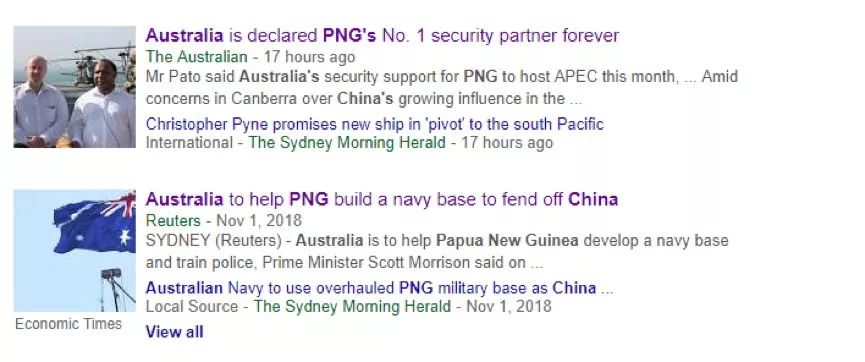Click 'The Australian' source name
The width and height of the screenshot is (865, 362).
click(196, 57)
